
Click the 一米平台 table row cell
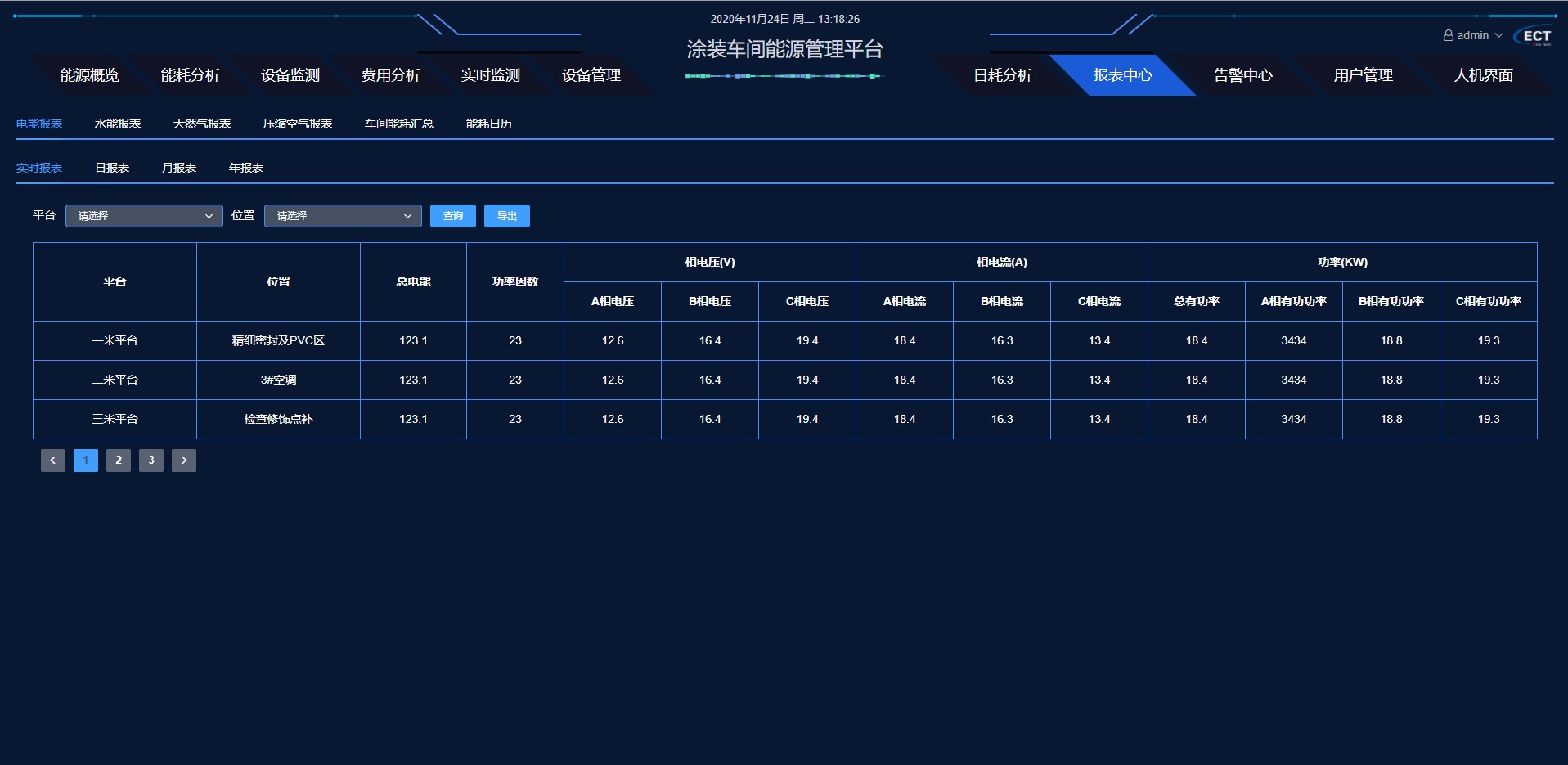pos(115,340)
